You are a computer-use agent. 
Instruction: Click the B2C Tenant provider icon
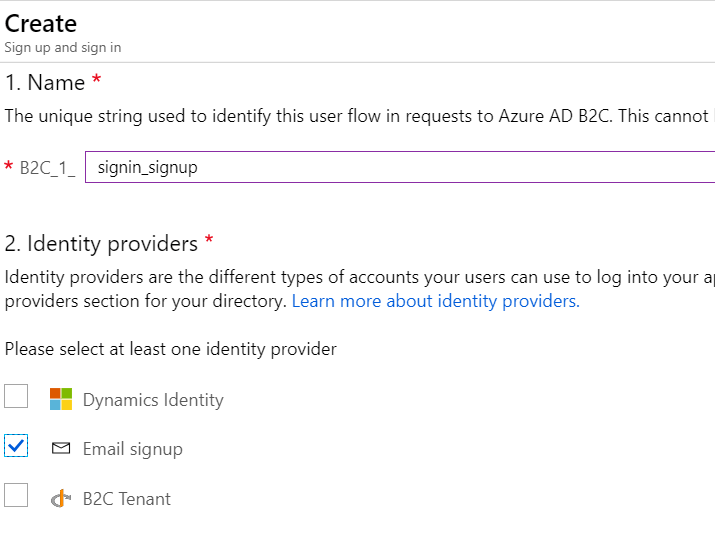tap(61, 498)
